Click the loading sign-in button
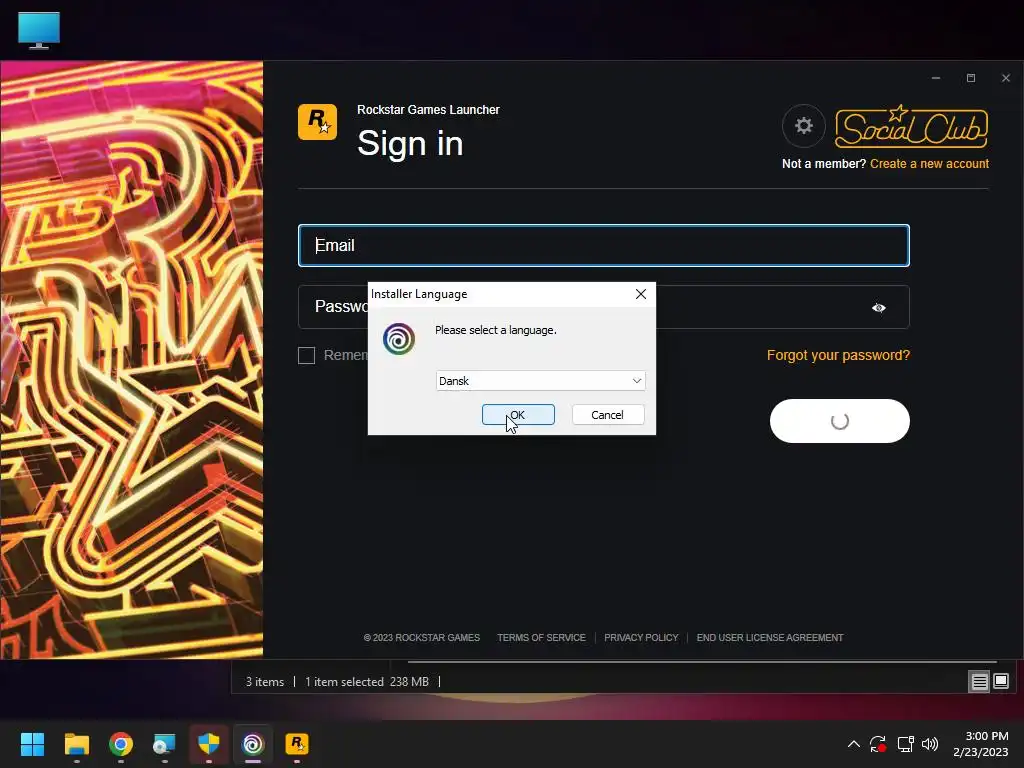The image size is (1024, 768). pos(839,421)
